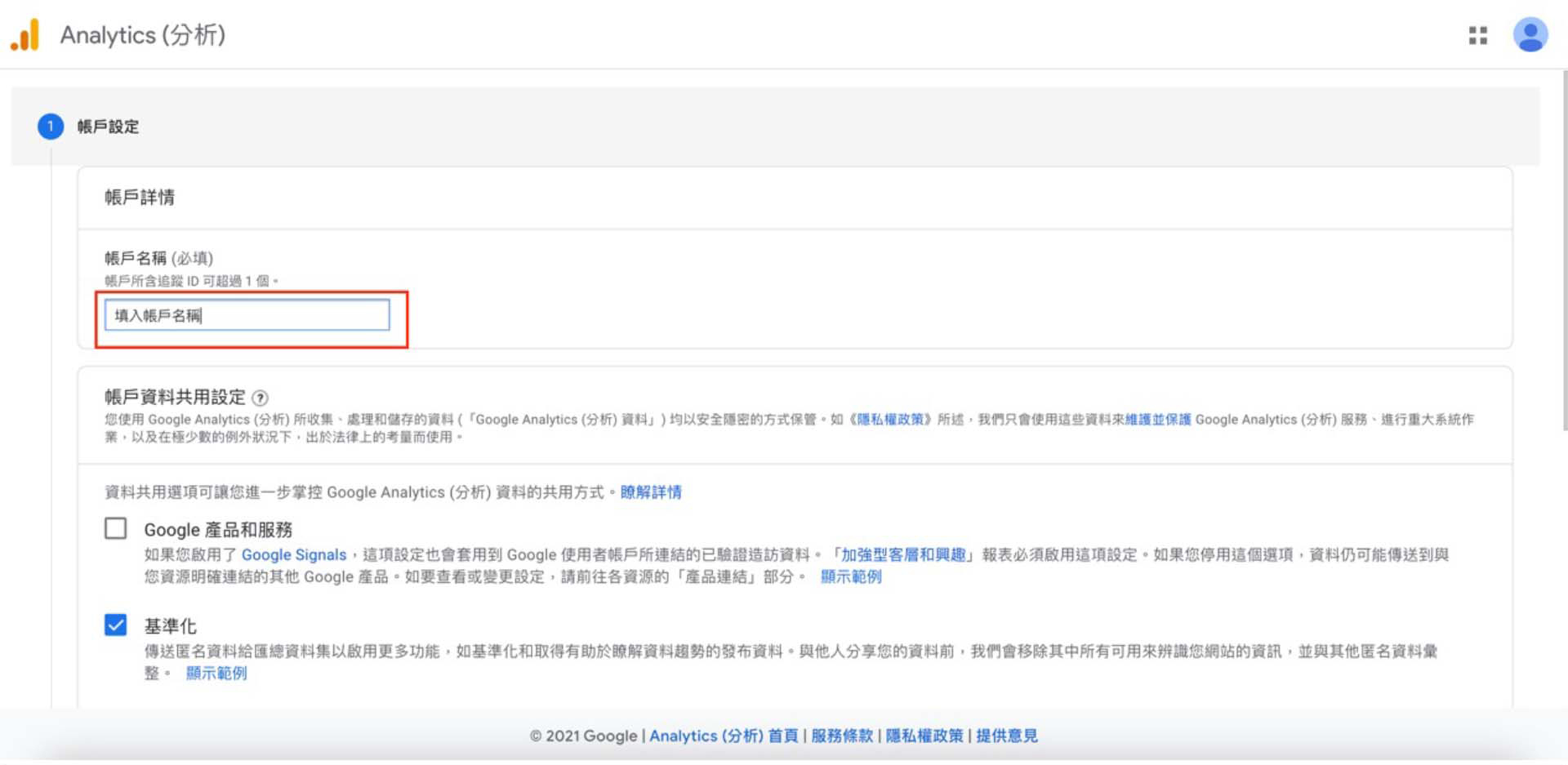Click the help icon beside 帳戶資料共用設定
Screen dimensions: 1568x765
click(x=260, y=398)
